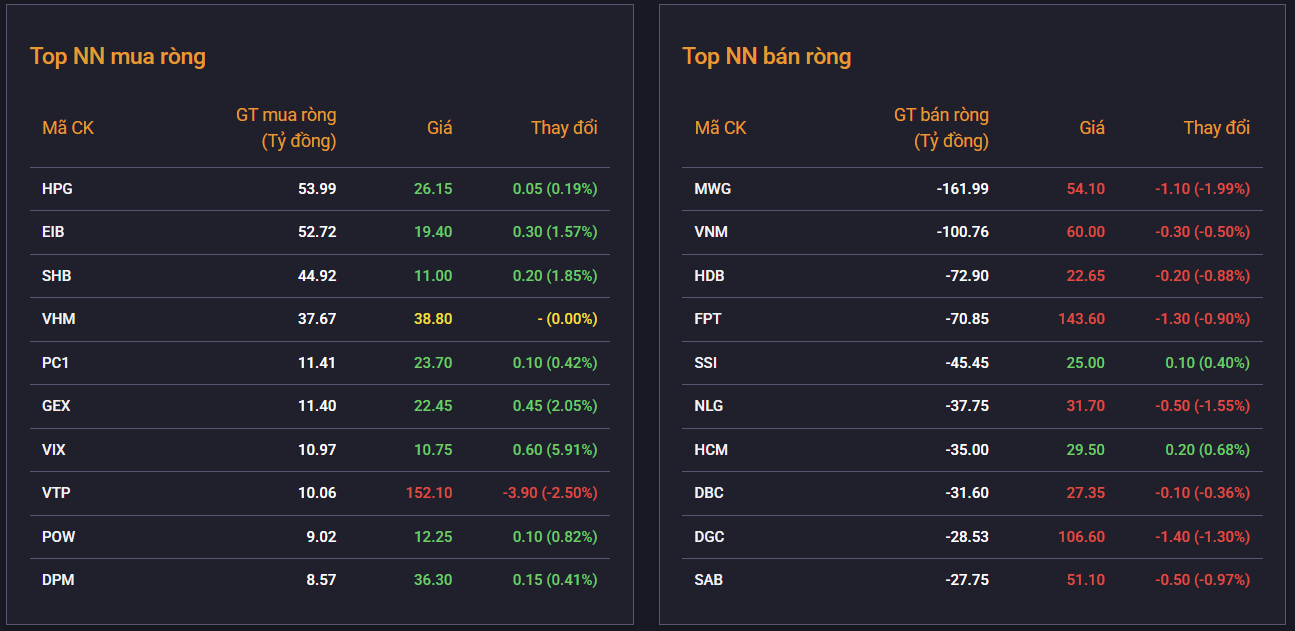
Task: Click NLG change -0.50 (-1.55%)
Action: point(1202,406)
